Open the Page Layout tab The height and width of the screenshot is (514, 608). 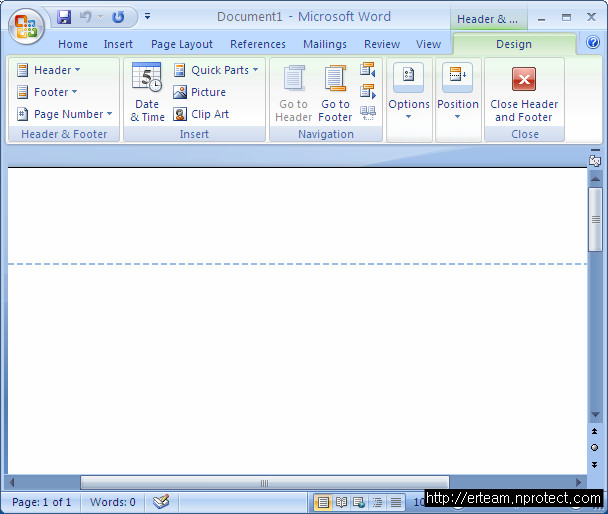coord(182,44)
